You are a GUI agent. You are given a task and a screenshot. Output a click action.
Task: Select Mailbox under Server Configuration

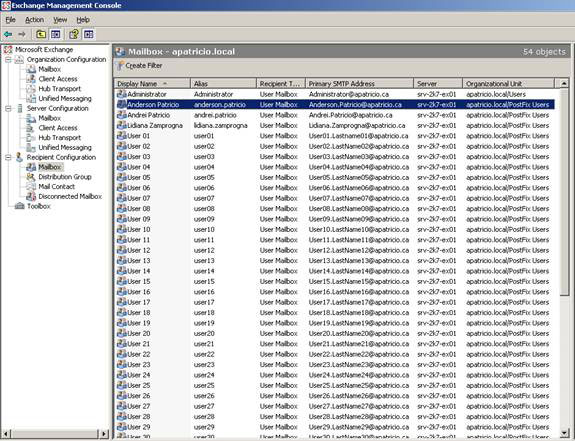click(50, 118)
